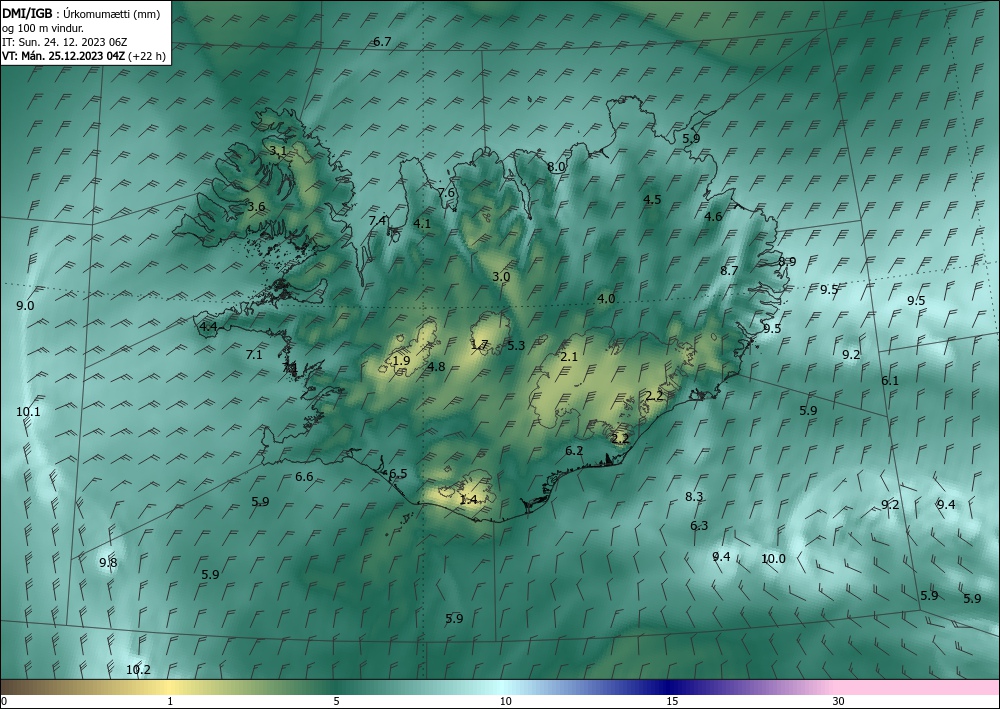Click the 1.9 value on the glacier

click(x=401, y=361)
